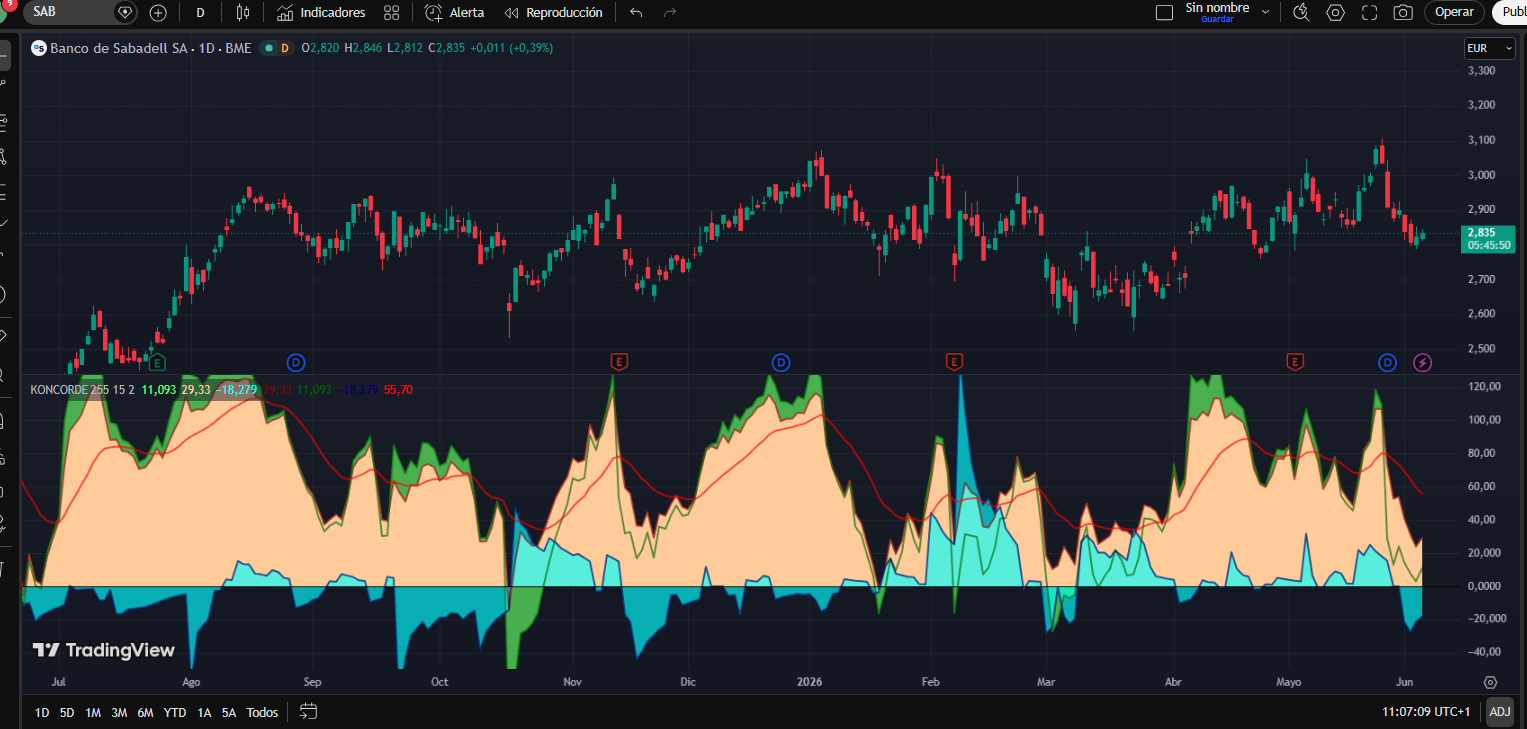Click the red E earnings marker near February
The width and height of the screenshot is (1527, 729).
click(955, 362)
